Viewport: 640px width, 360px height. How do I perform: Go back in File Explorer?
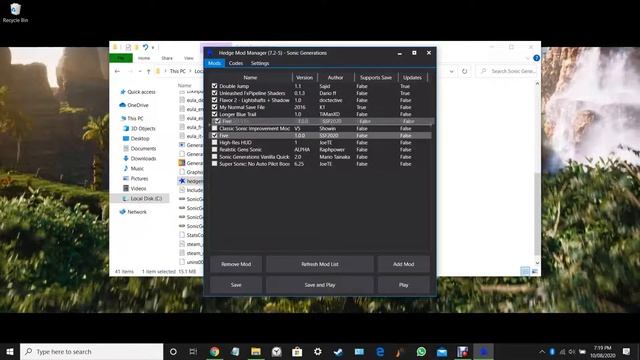[x=118, y=71]
